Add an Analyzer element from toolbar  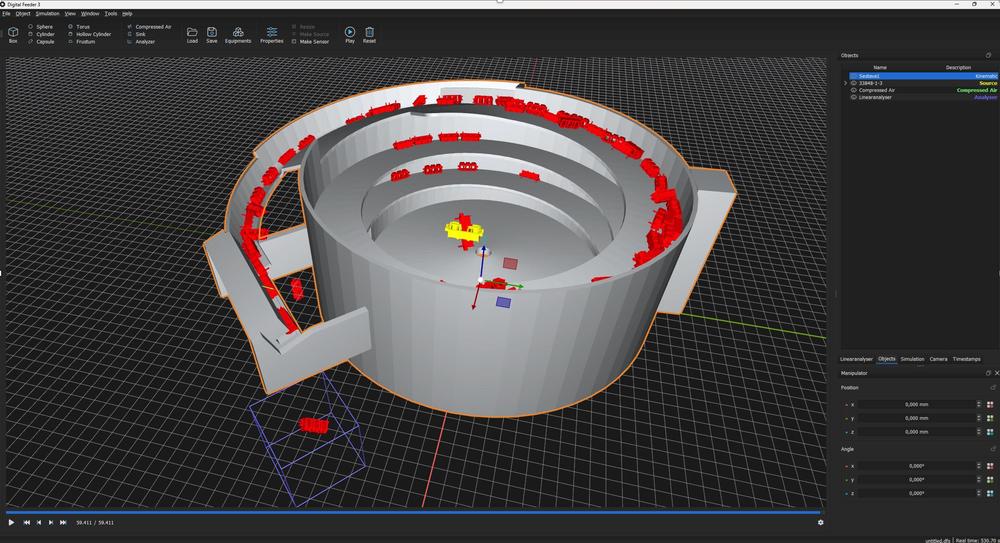[141, 41]
